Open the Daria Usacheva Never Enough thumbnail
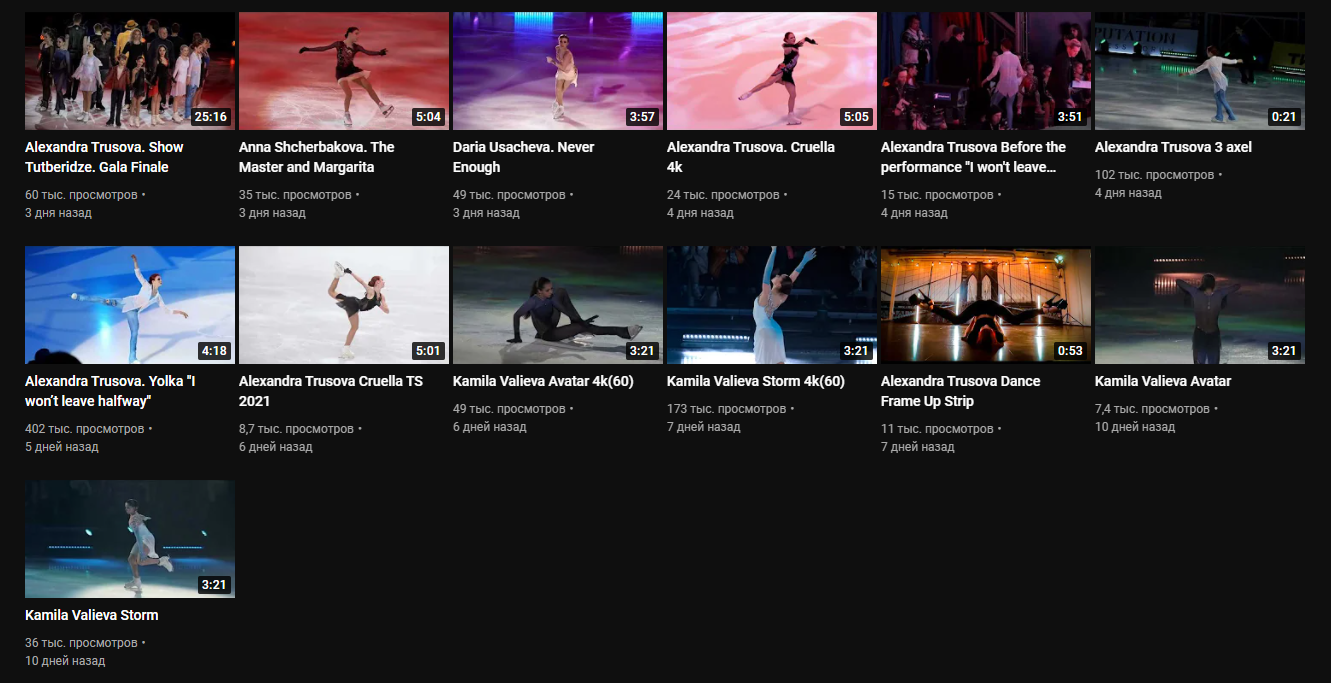Image resolution: width=1331 pixels, height=683 pixels. (557, 71)
